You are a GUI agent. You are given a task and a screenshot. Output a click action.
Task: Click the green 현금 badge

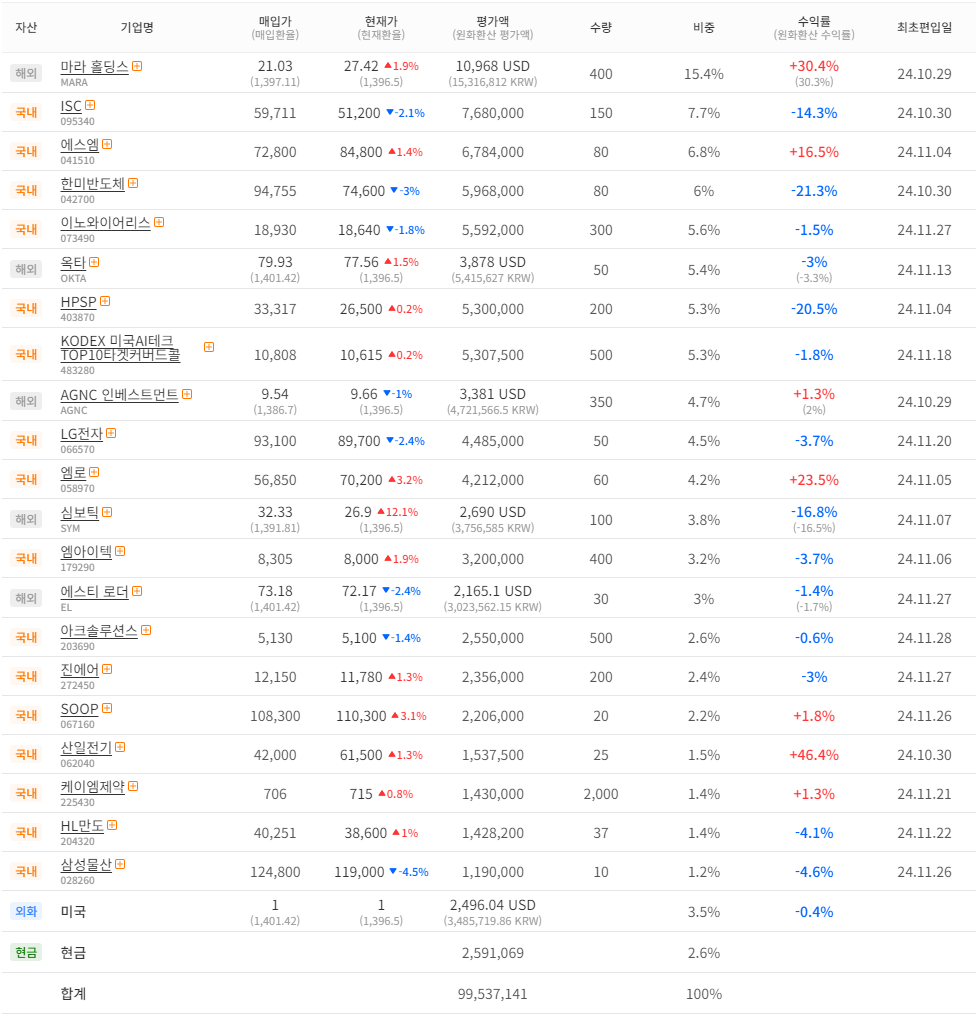[x=26, y=952]
